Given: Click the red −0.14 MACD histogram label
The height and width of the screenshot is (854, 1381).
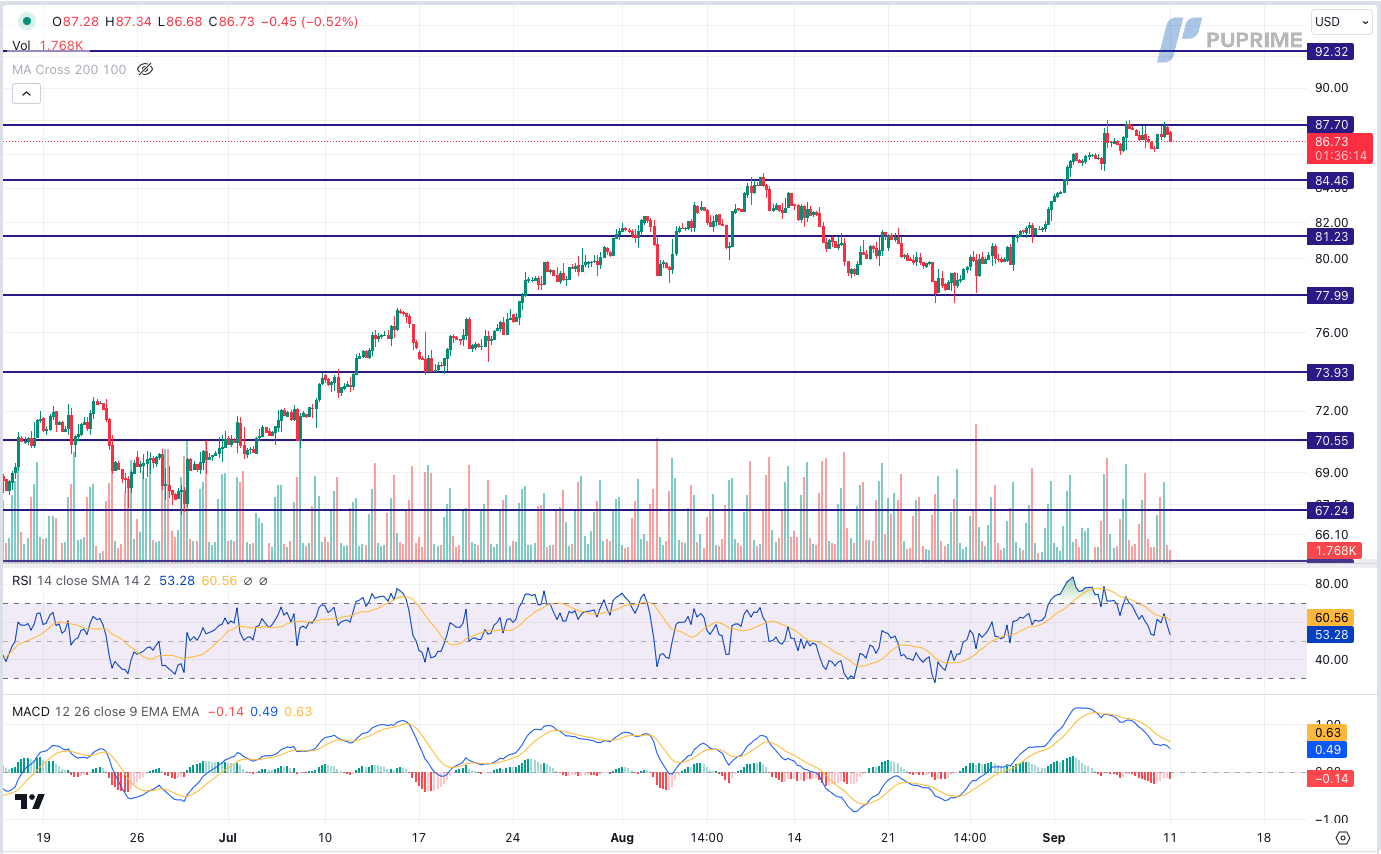Looking at the screenshot, I should pos(1331,779).
